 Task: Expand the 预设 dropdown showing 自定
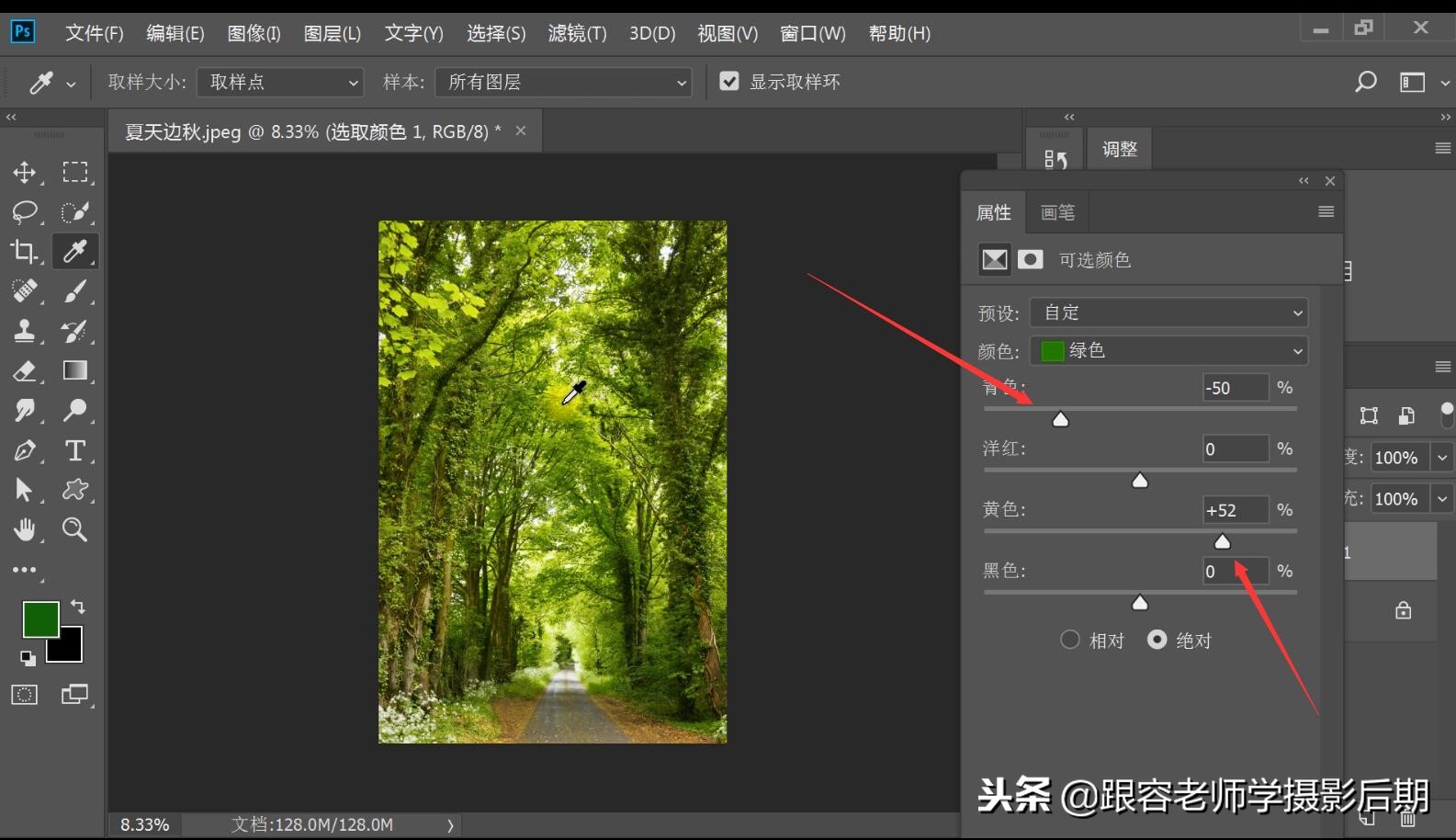(1168, 312)
